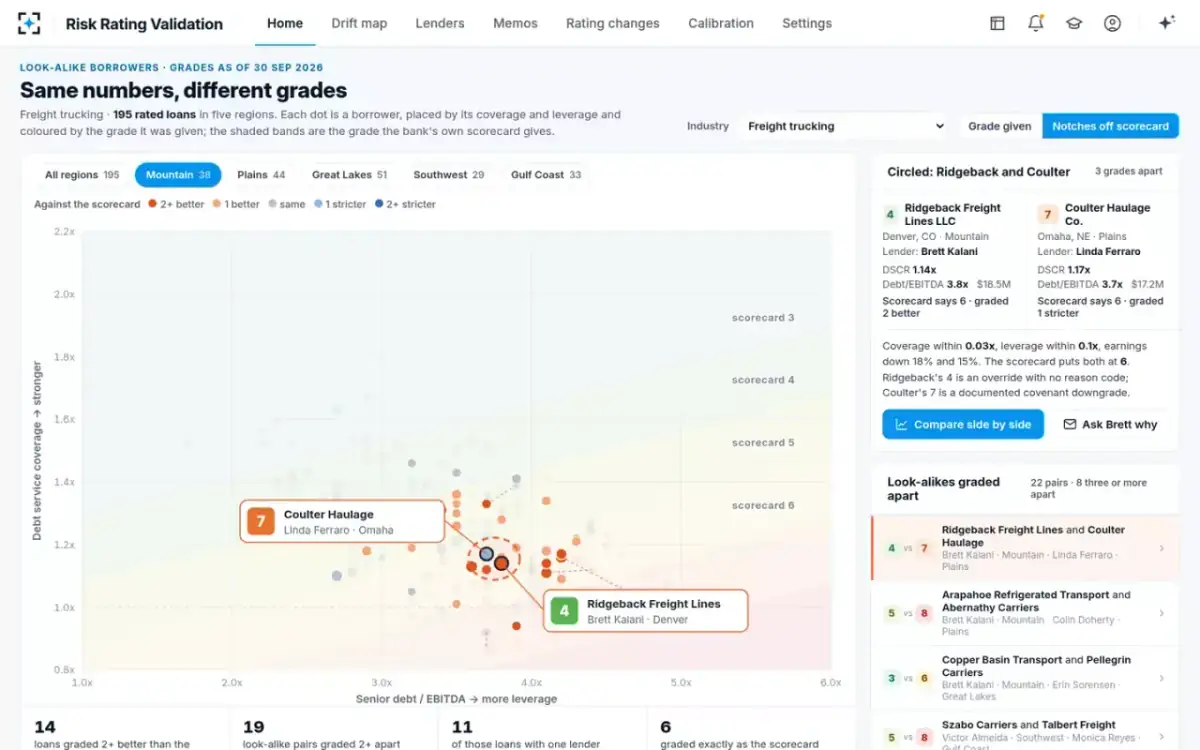
Task: Click the grade 7 badge of Coulter Haulage Co.
Action: pyautogui.click(x=1046, y=214)
